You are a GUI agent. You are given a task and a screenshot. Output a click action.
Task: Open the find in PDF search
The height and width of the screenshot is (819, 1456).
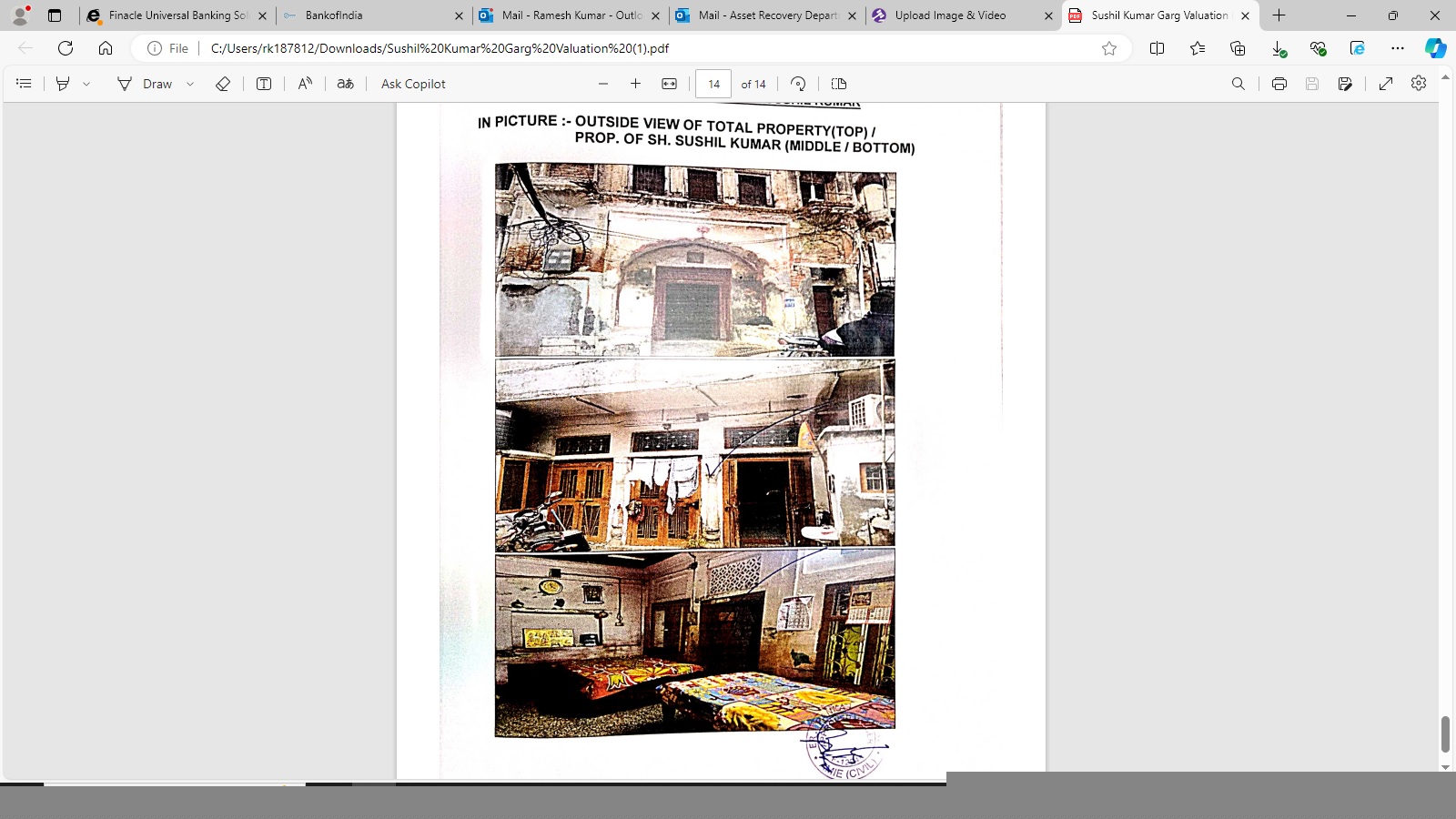(x=1238, y=84)
